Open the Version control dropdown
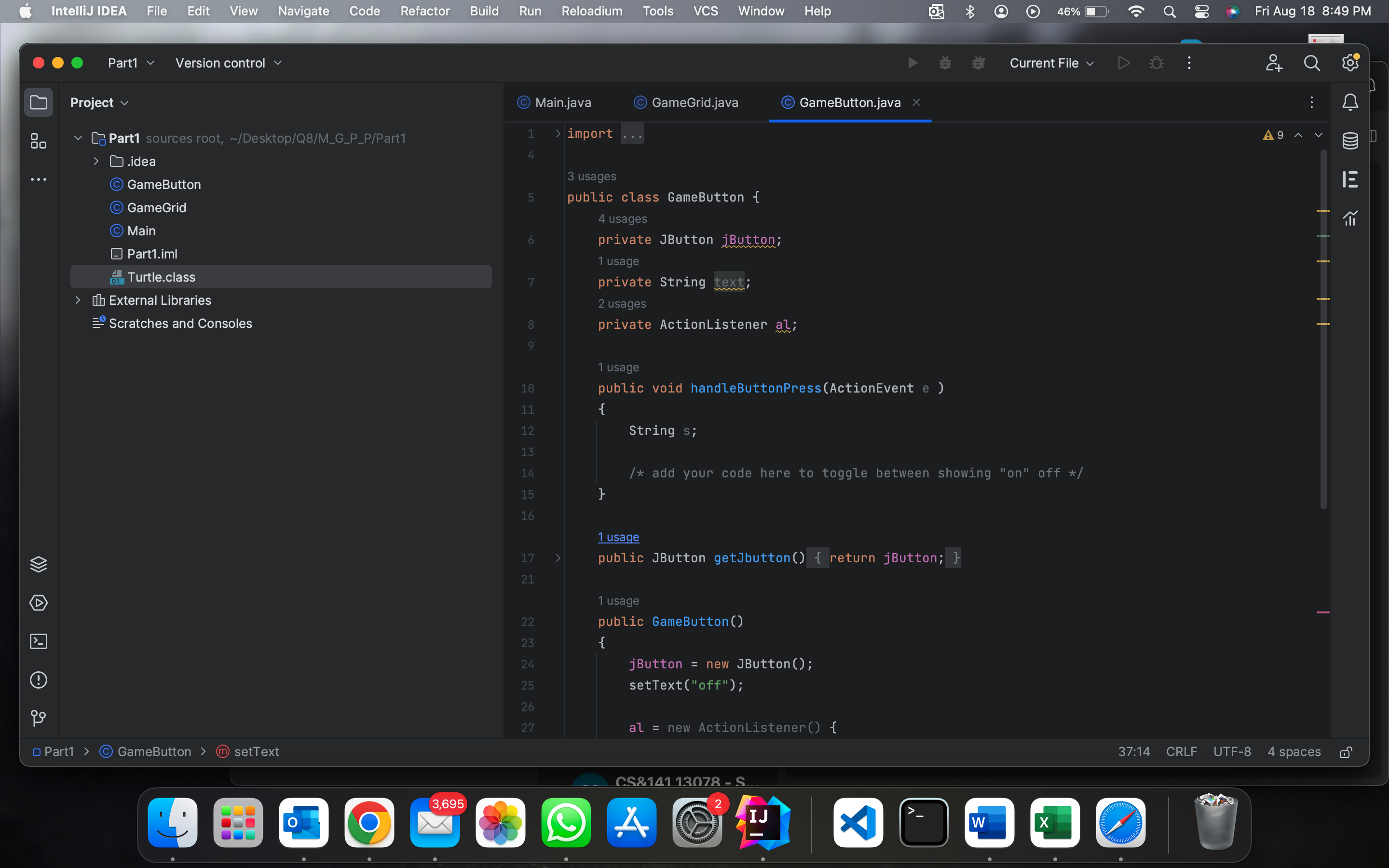The width and height of the screenshot is (1389, 868). [229, 63]
